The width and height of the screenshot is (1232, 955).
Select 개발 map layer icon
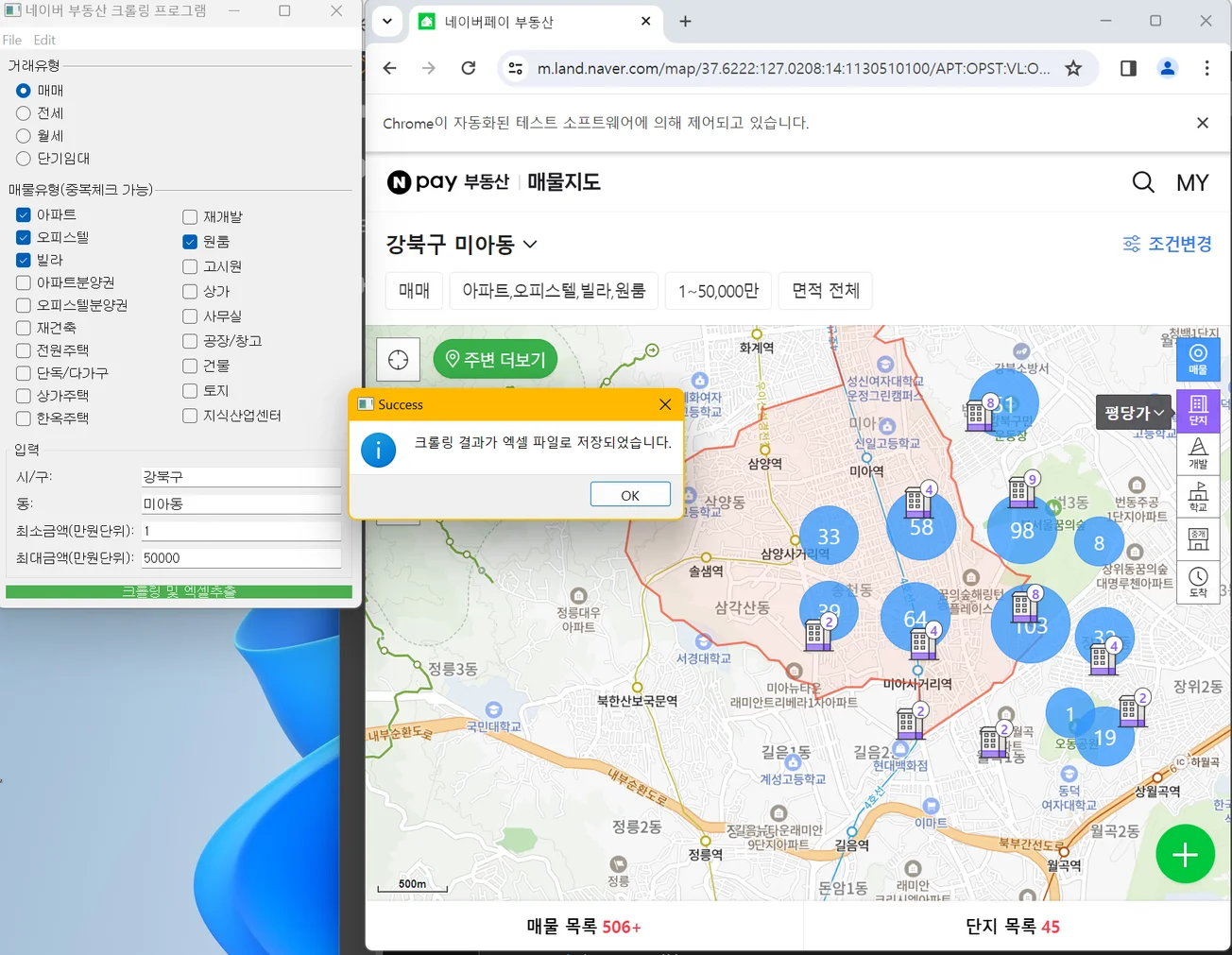tap(1198, 453)
